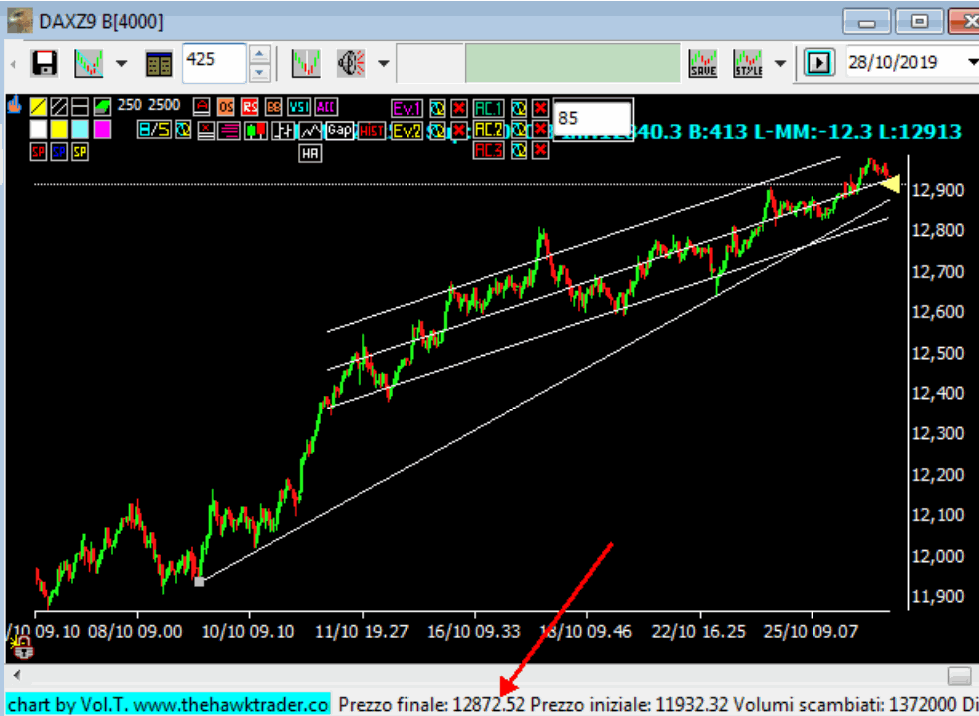
Task: Click the red X over lines icon
Action: [207, 130]
